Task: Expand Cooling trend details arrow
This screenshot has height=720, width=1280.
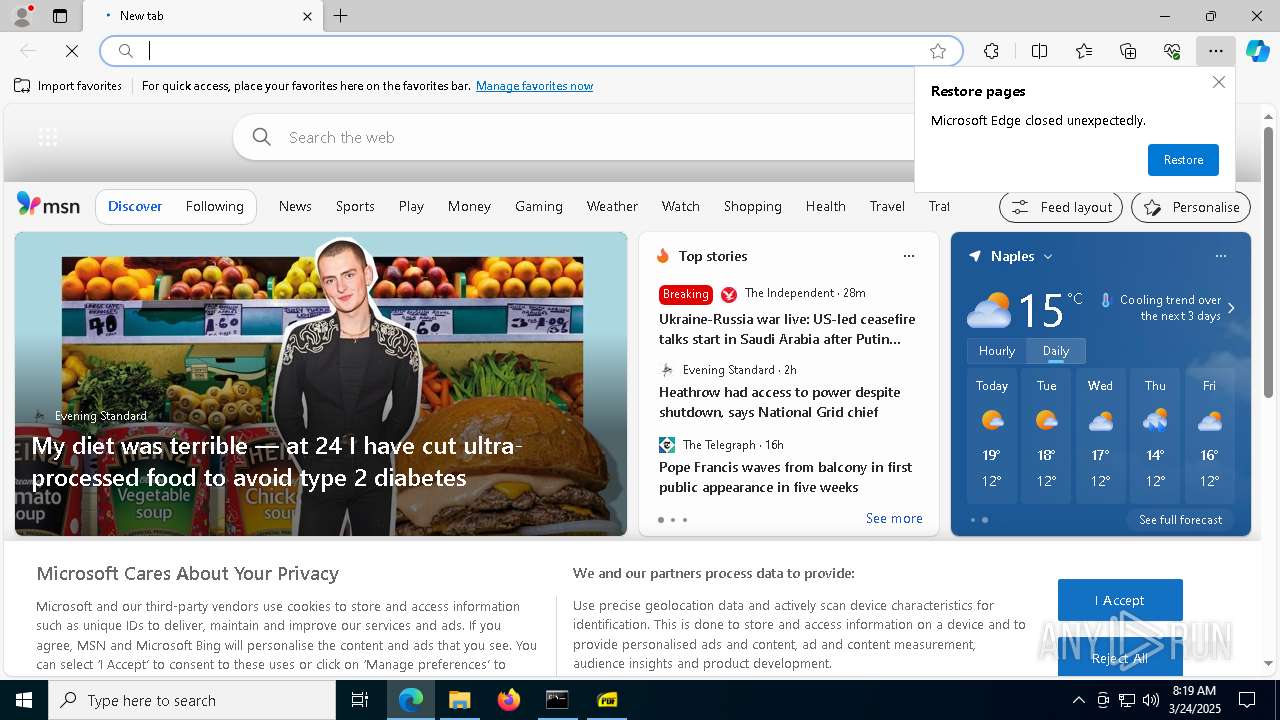Action: click(x=1231, y=308)
